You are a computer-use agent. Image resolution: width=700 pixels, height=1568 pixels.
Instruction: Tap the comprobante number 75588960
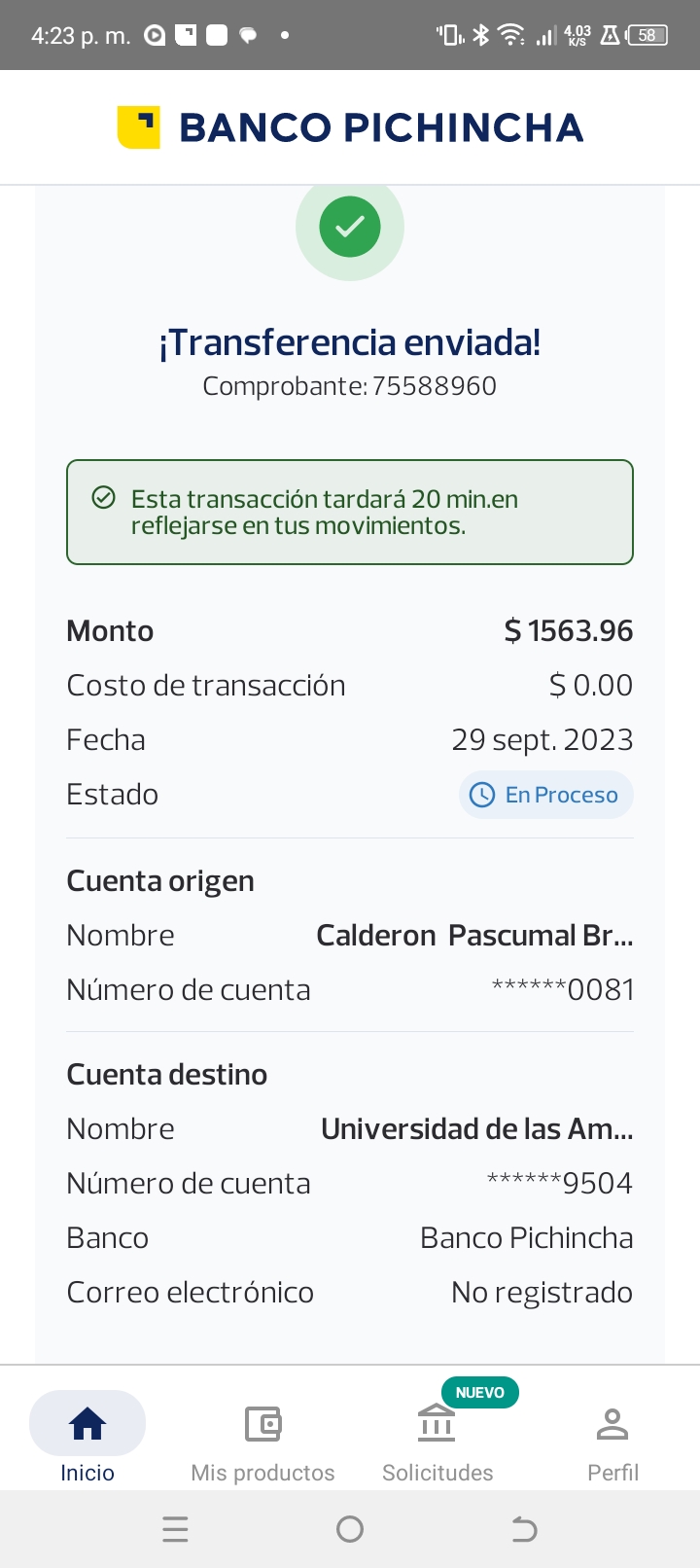(434, 386)
